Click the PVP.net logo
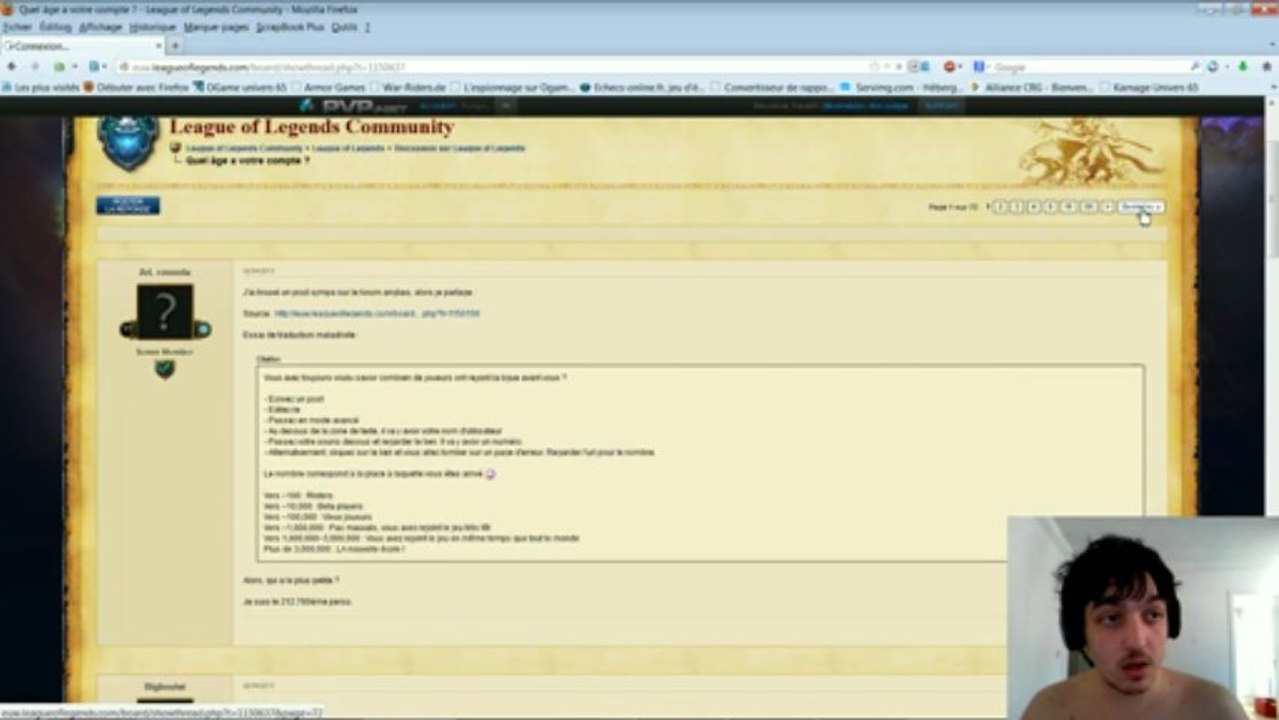The image size is (1279, 720). click(353, 105)
